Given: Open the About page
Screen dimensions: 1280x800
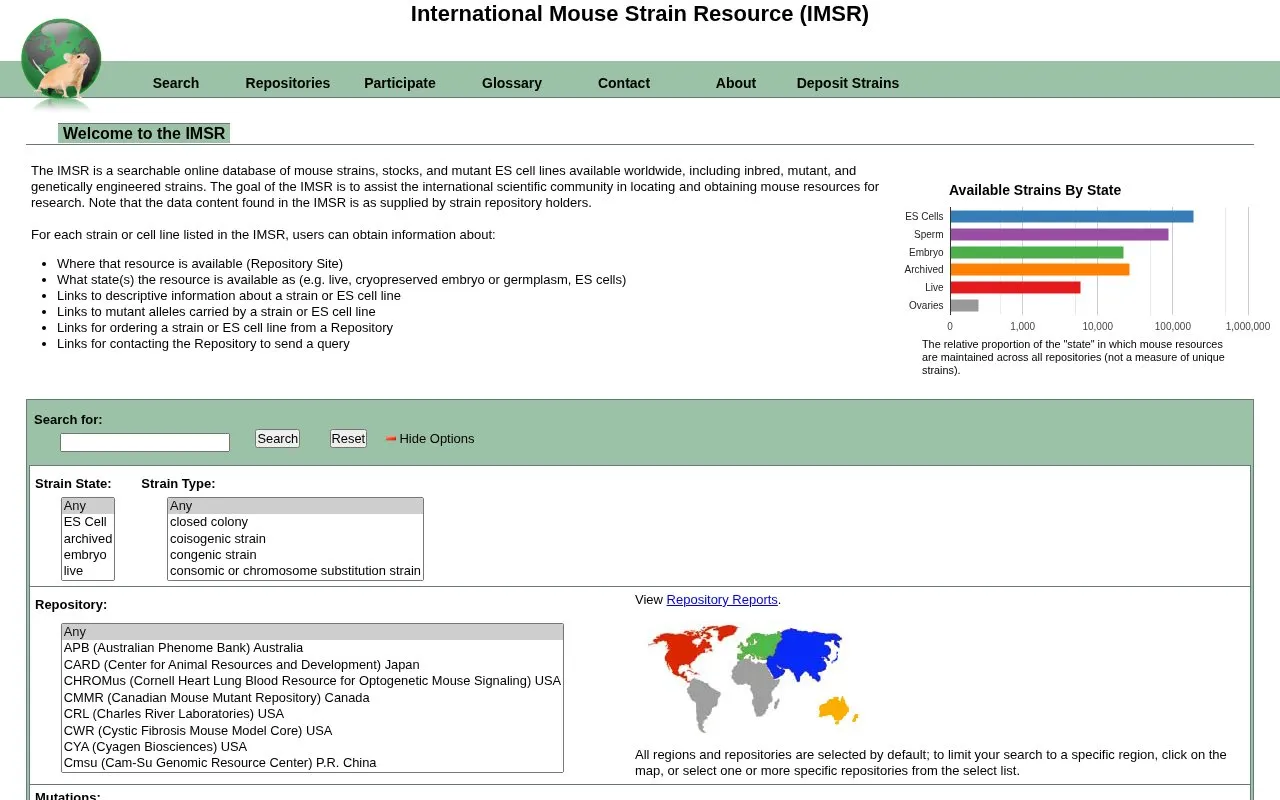Looking at the screenshot, I should (x=736, y=83).
